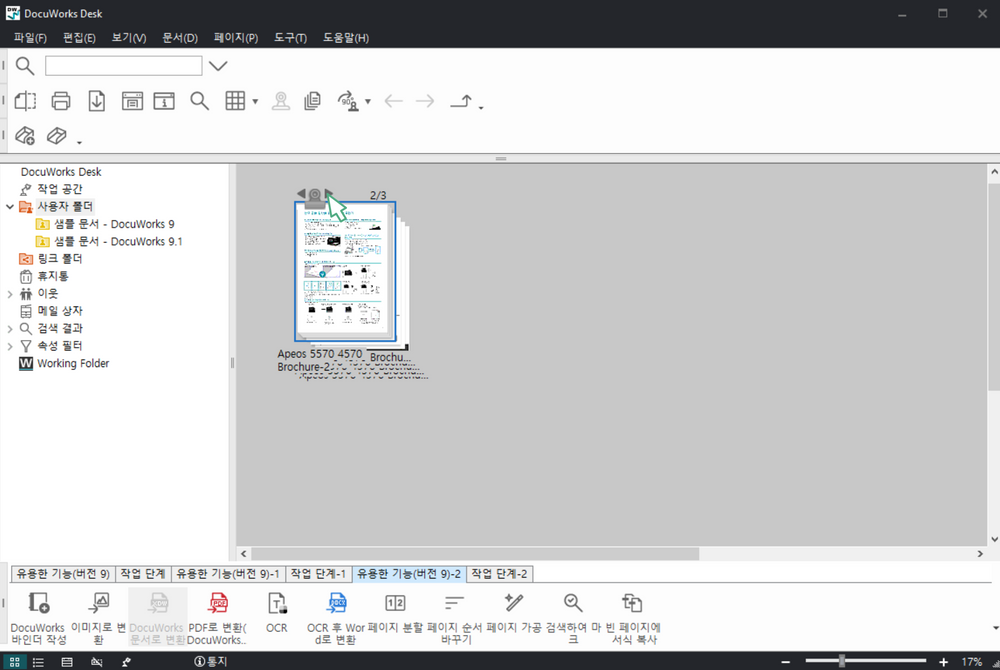Image resolution: width=1000 pixels, height=670 pixels.
Task: Click the rotate 90 degrees icon
Action: tap(349, 101)
